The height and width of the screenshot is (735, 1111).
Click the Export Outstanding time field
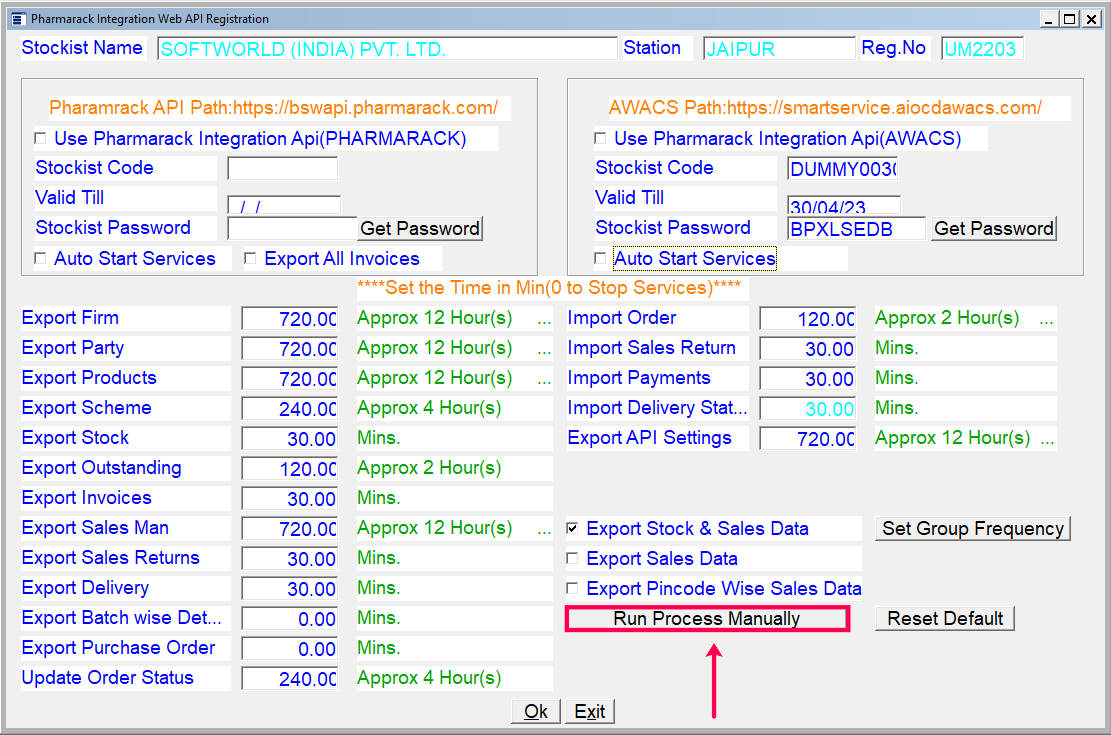[x=290, y=469]
